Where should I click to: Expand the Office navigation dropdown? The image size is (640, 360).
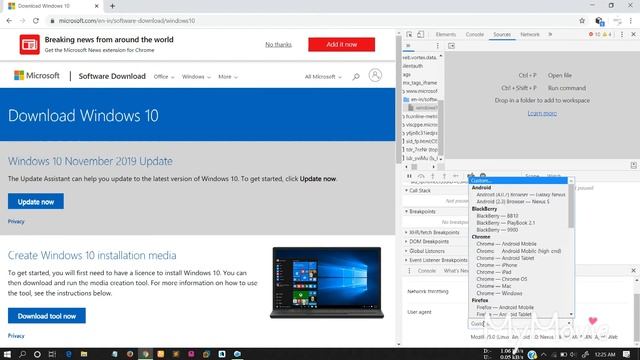tap(164, 77)
